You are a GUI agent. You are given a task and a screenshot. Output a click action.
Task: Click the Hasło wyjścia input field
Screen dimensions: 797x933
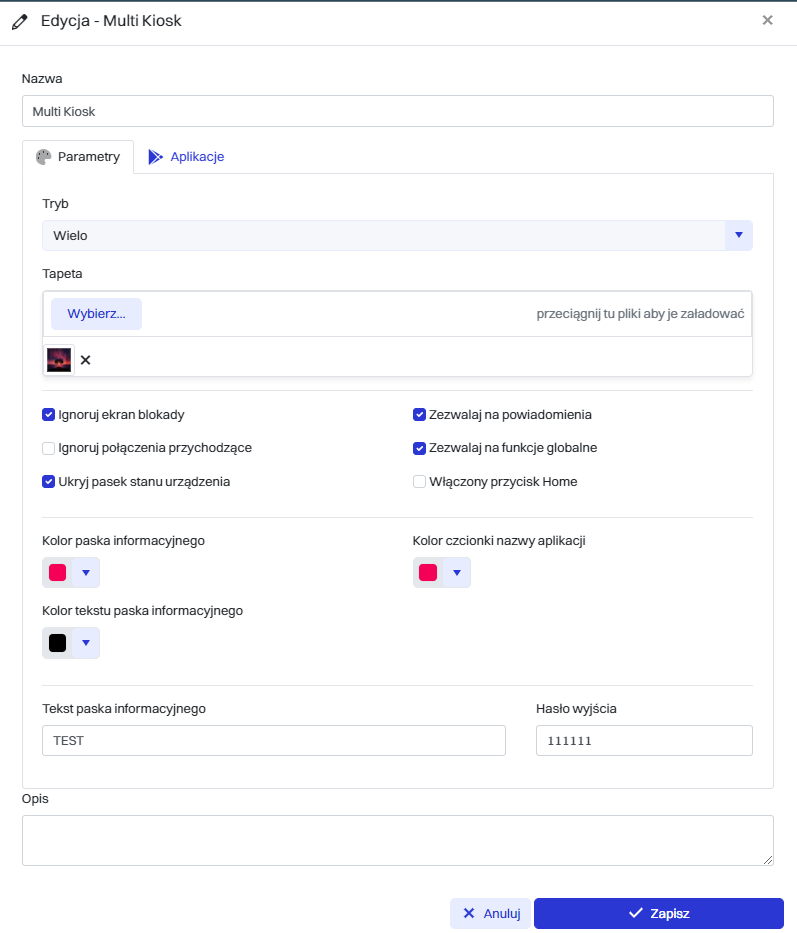click(644, 741)
